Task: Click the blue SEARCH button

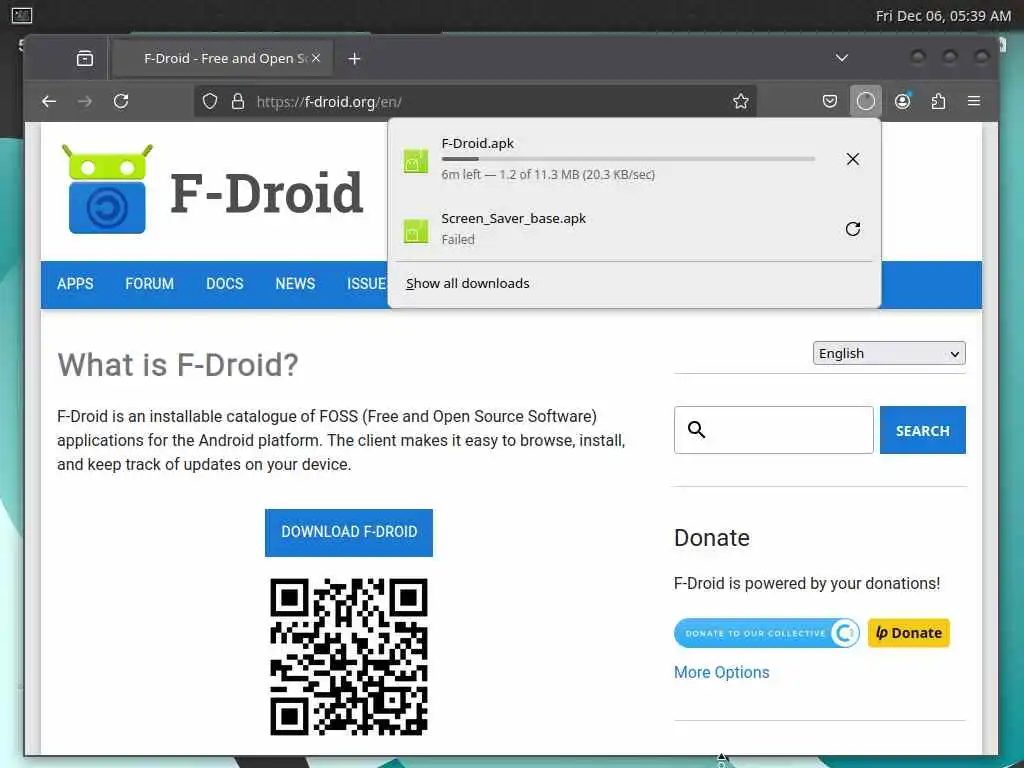Action: pyautogui.click(x=922, y=430)
